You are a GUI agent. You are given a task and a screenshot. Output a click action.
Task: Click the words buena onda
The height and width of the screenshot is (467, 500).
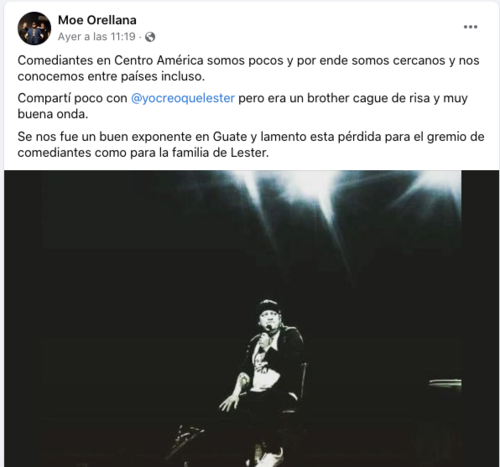click(x=53, y=114)
